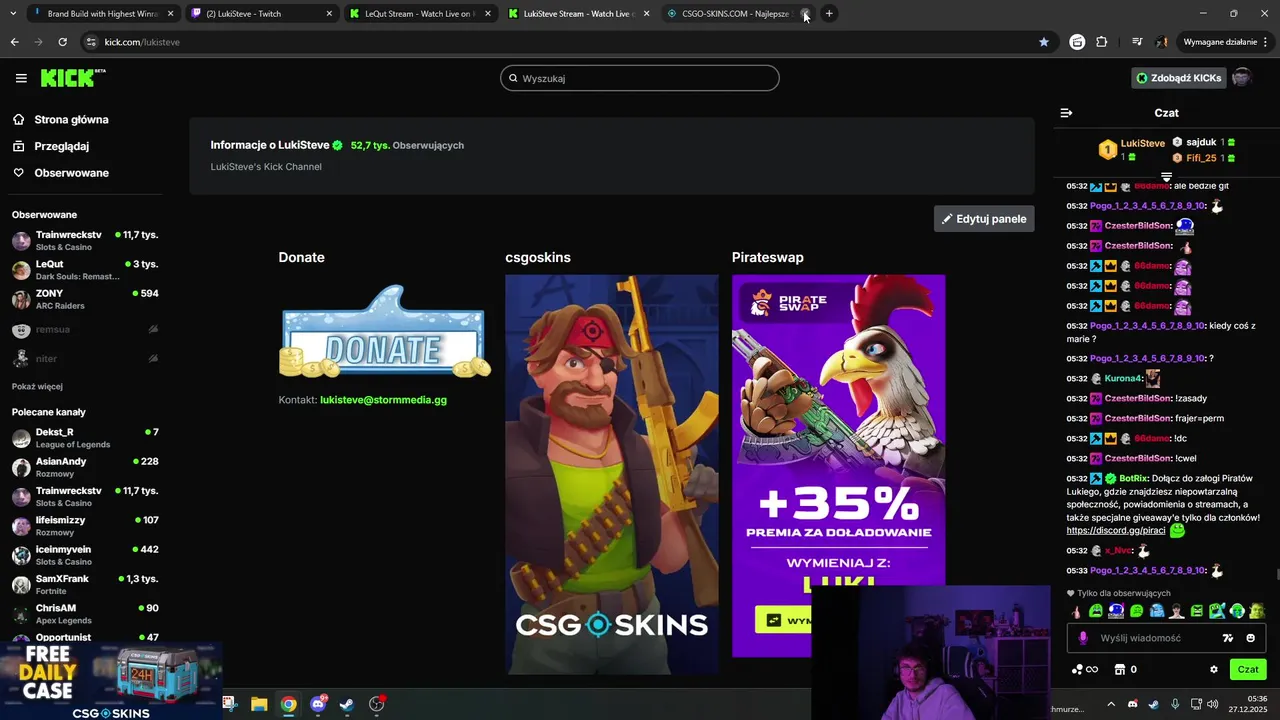Open Trainwreckstv in followed channels
The width and height of the screenshot is (1280, 720).
tap(85, 241)
